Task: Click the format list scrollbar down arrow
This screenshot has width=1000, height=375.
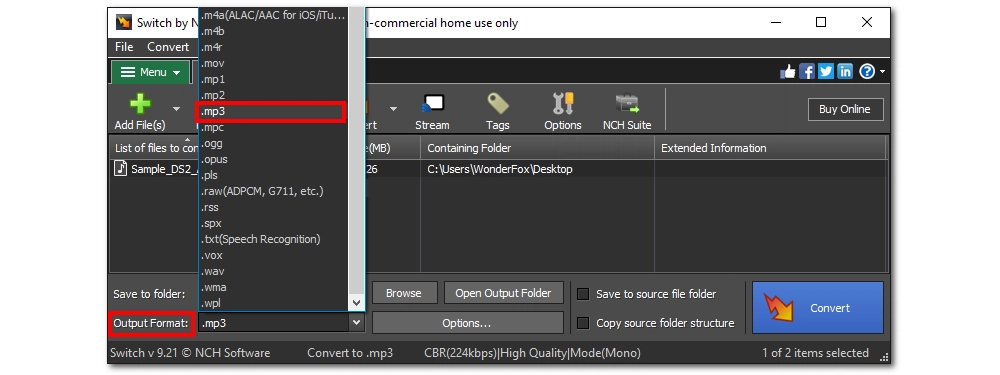Action: [357, 304]
